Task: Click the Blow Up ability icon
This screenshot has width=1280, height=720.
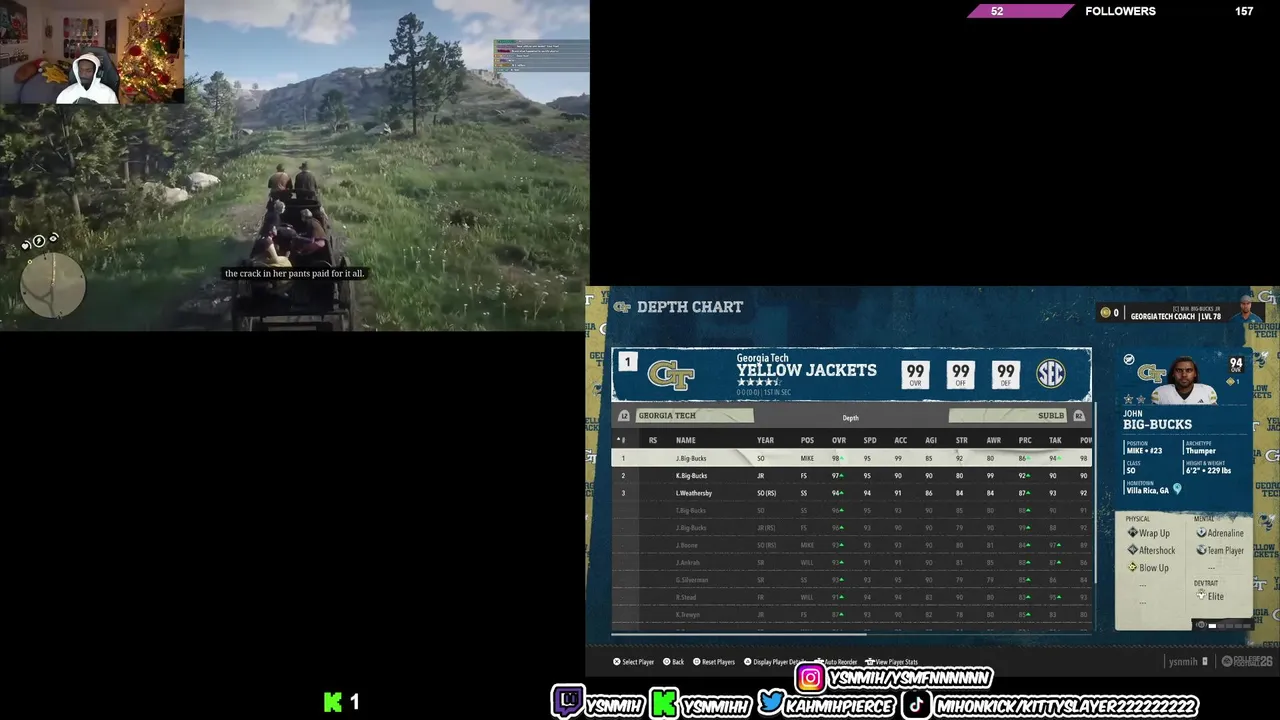Action: pyautogui.click(x=1133, y=567)
